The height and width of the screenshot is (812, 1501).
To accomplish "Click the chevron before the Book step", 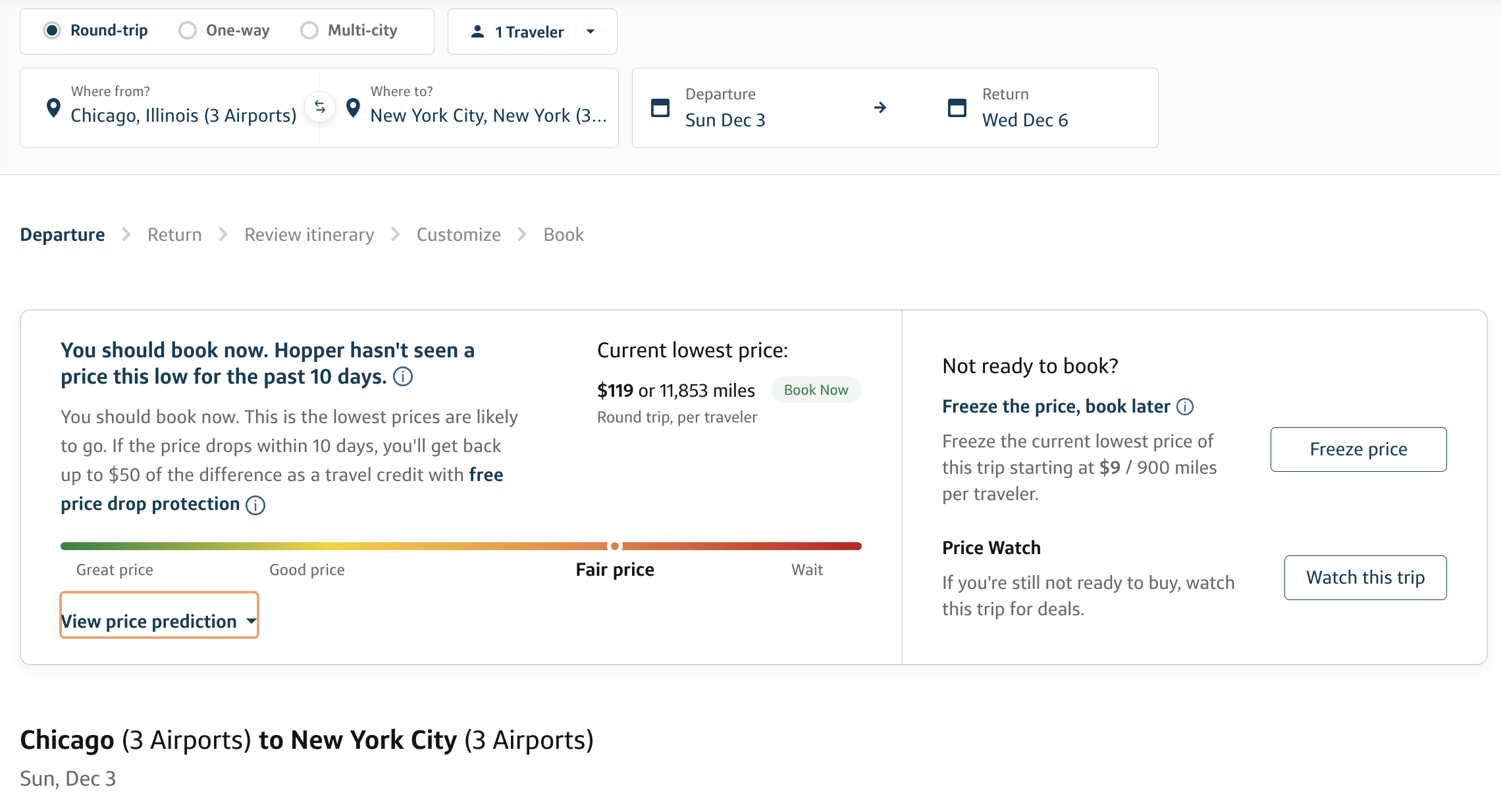I will click(522, 235).
